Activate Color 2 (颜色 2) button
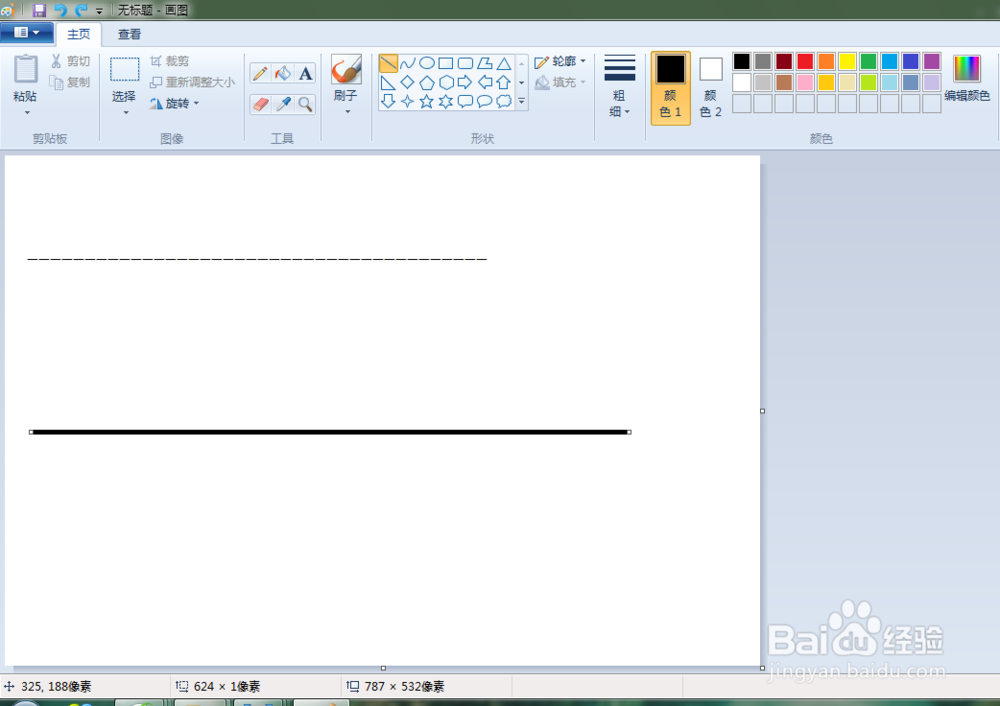 710,88
